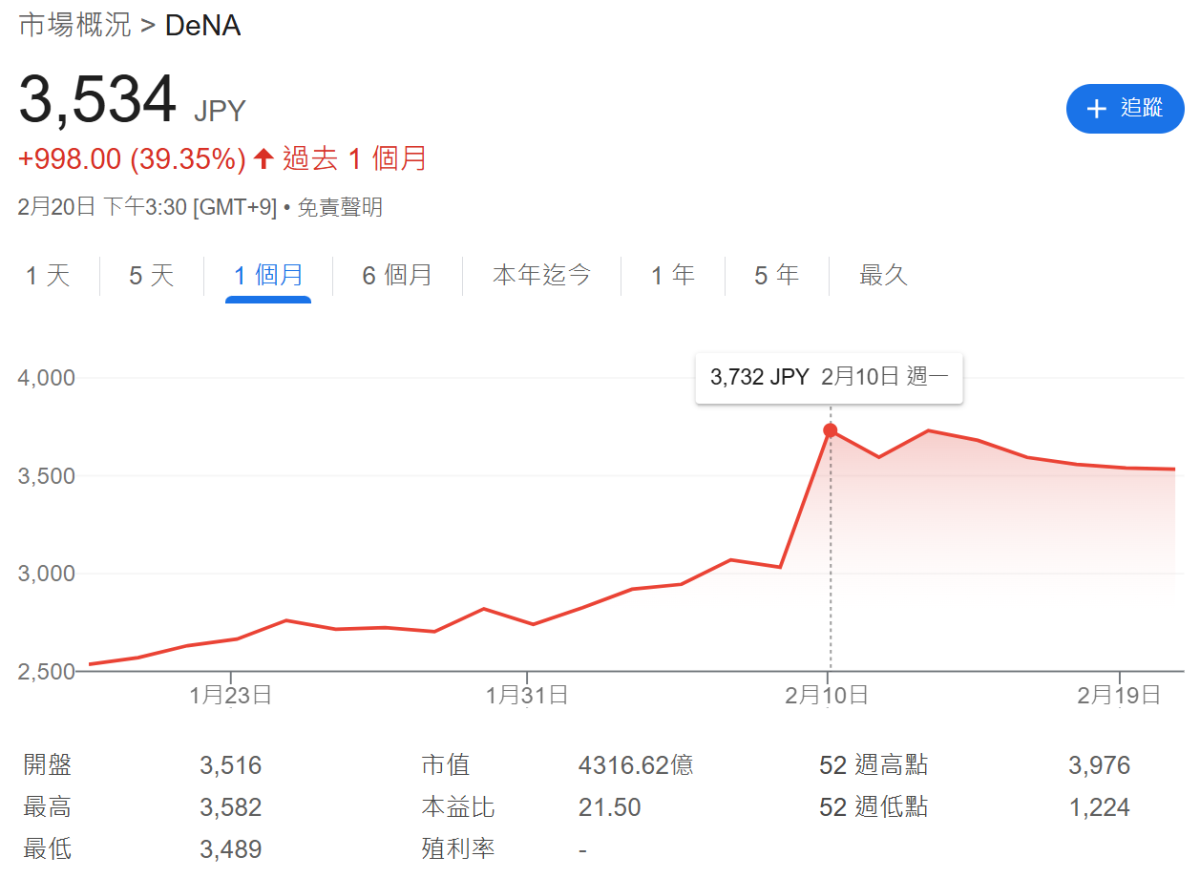Switch to the 5 年 range tab
The height and width of the screenshot is (878, 1200).
777,275
